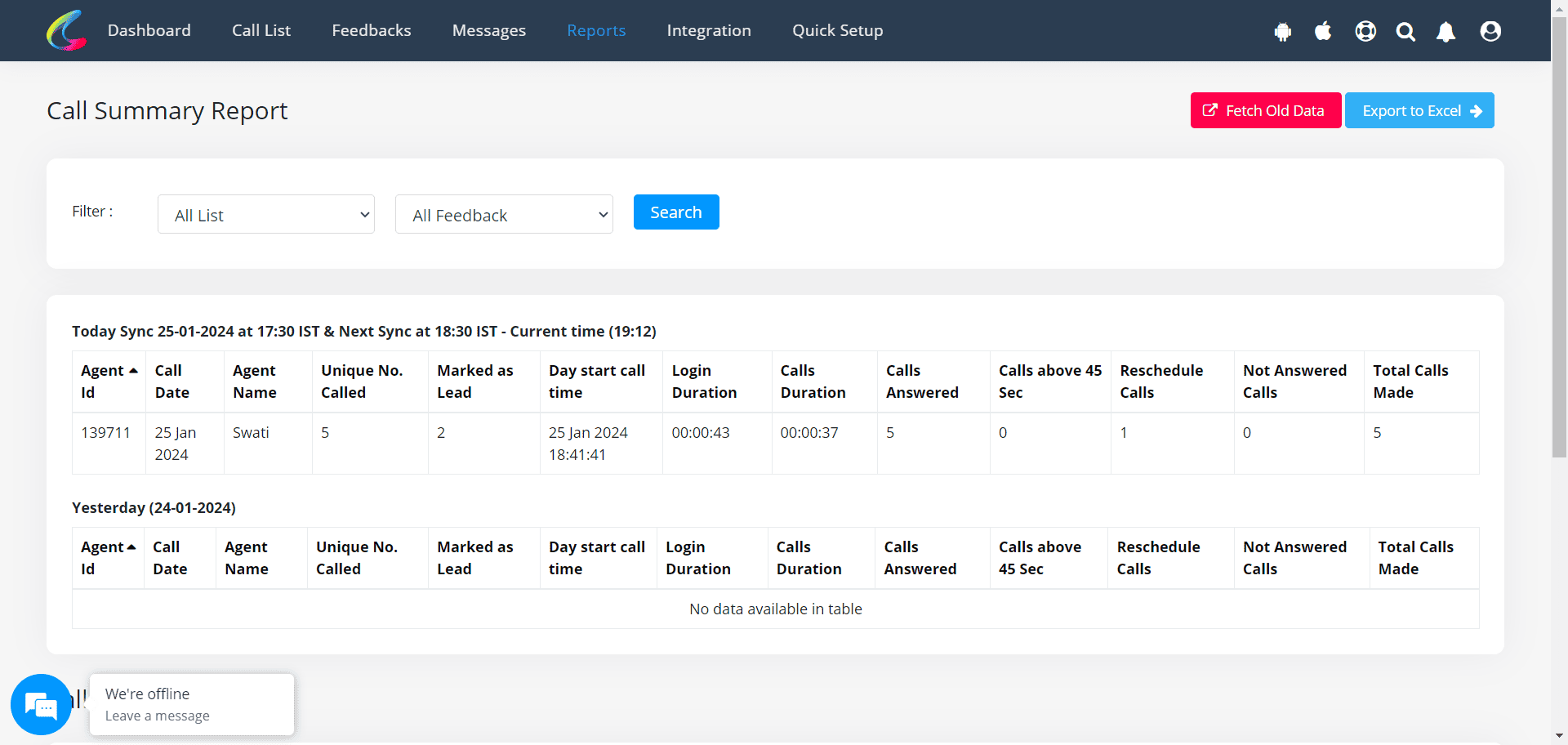The height and width of the screenshot is (745, 1568).
Task: Open the All Feedback filter dropdown
Action: click(x=503, y=214)
